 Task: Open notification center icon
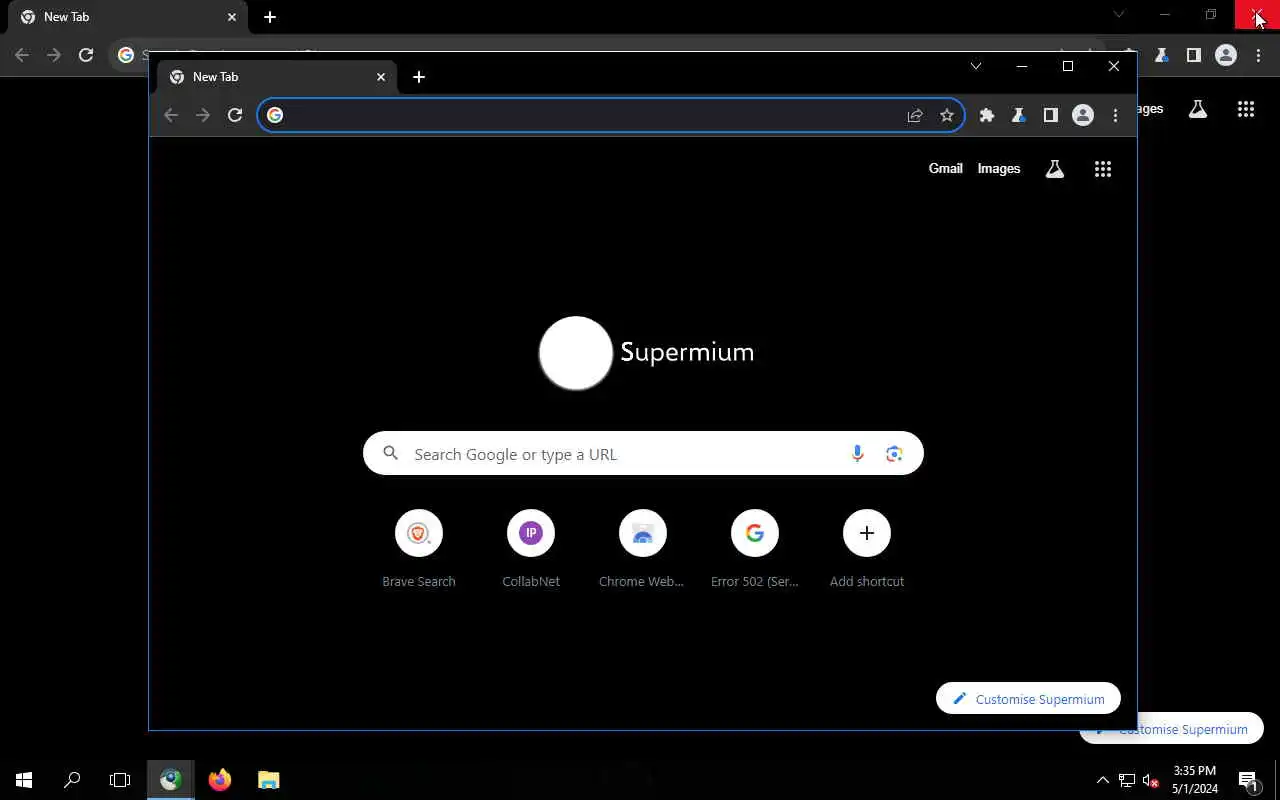coord(1248,780)
